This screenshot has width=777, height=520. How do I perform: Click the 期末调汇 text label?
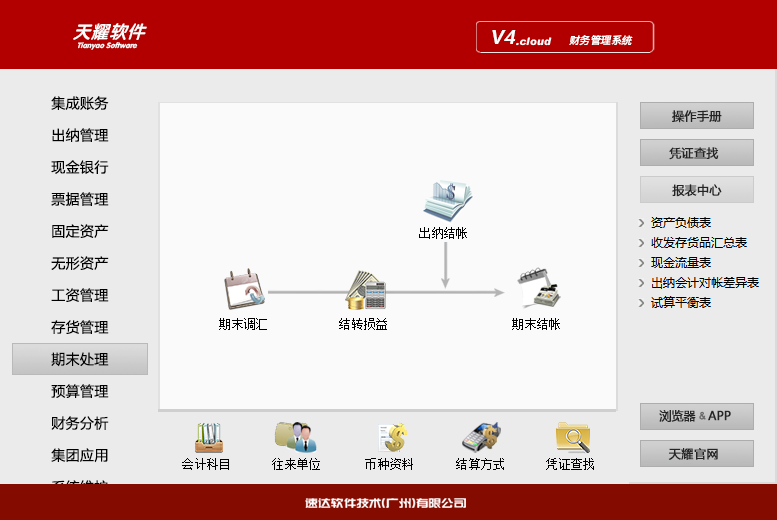243,324
